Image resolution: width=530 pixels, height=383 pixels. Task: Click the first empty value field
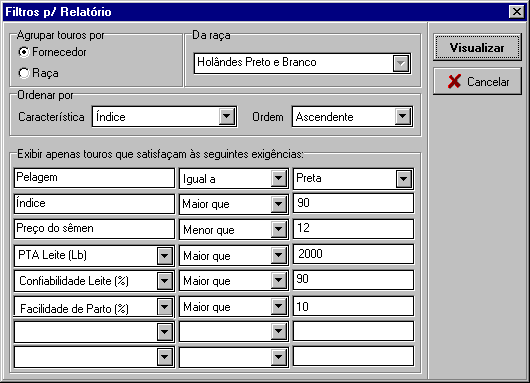pyautogui.click(x=353, y=331)
